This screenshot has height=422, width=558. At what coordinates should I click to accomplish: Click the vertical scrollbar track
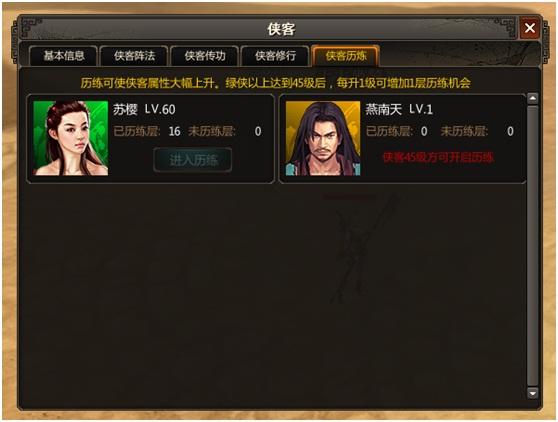click(532, 246)
